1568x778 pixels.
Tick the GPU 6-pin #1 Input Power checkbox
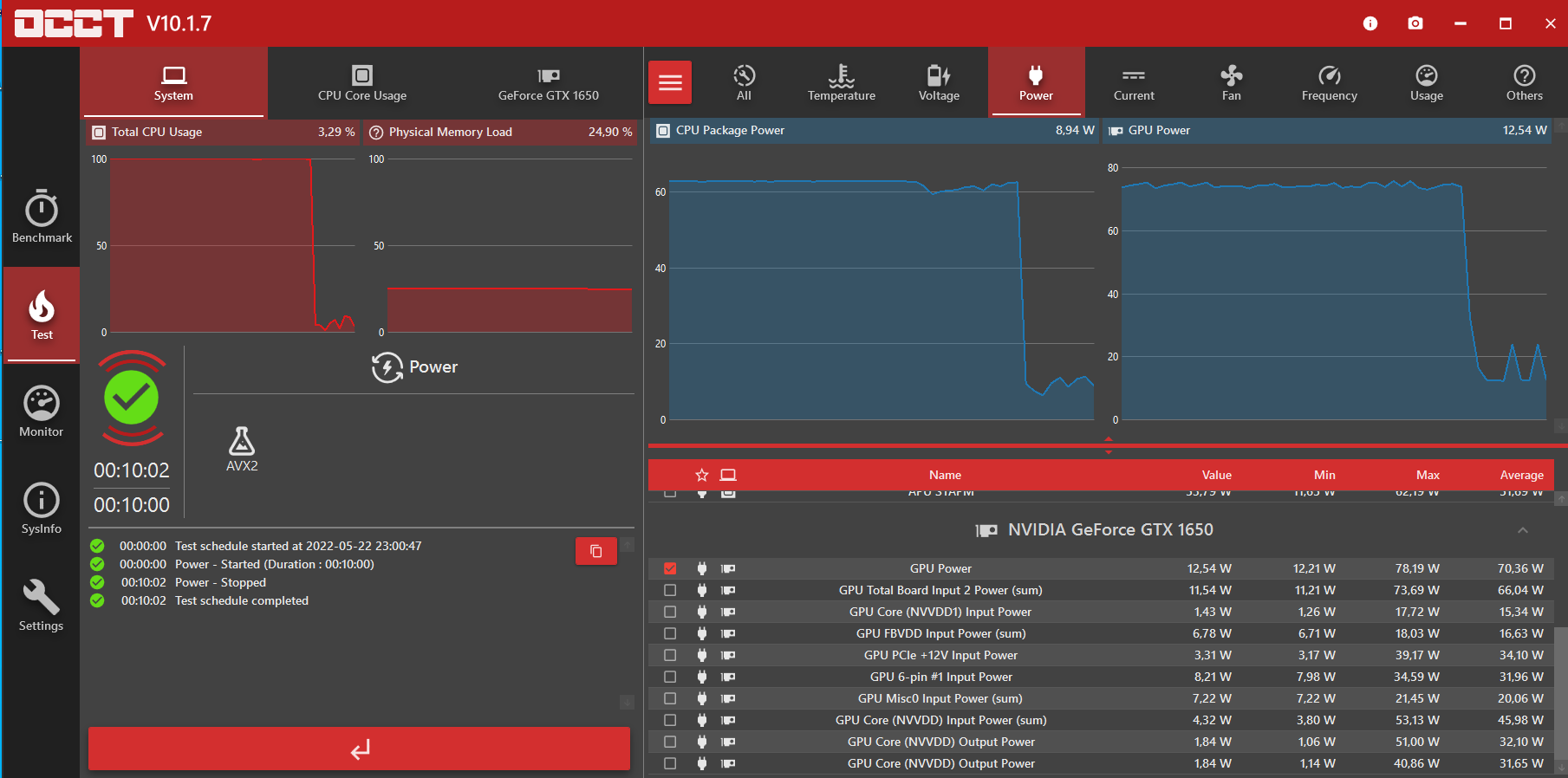click(x=670, y=677)
